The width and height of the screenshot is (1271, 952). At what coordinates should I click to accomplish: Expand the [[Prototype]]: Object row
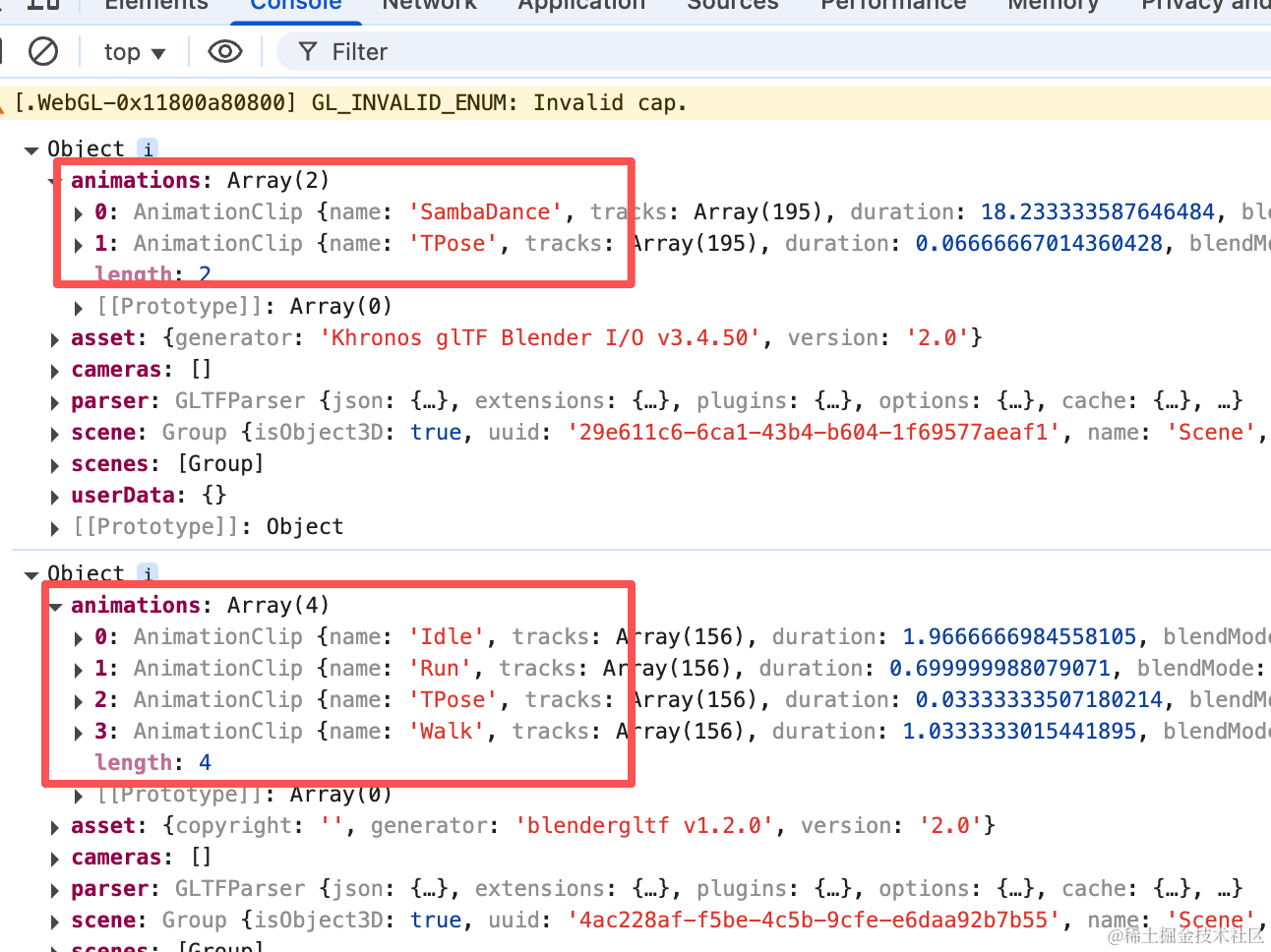tap(55, 528)
